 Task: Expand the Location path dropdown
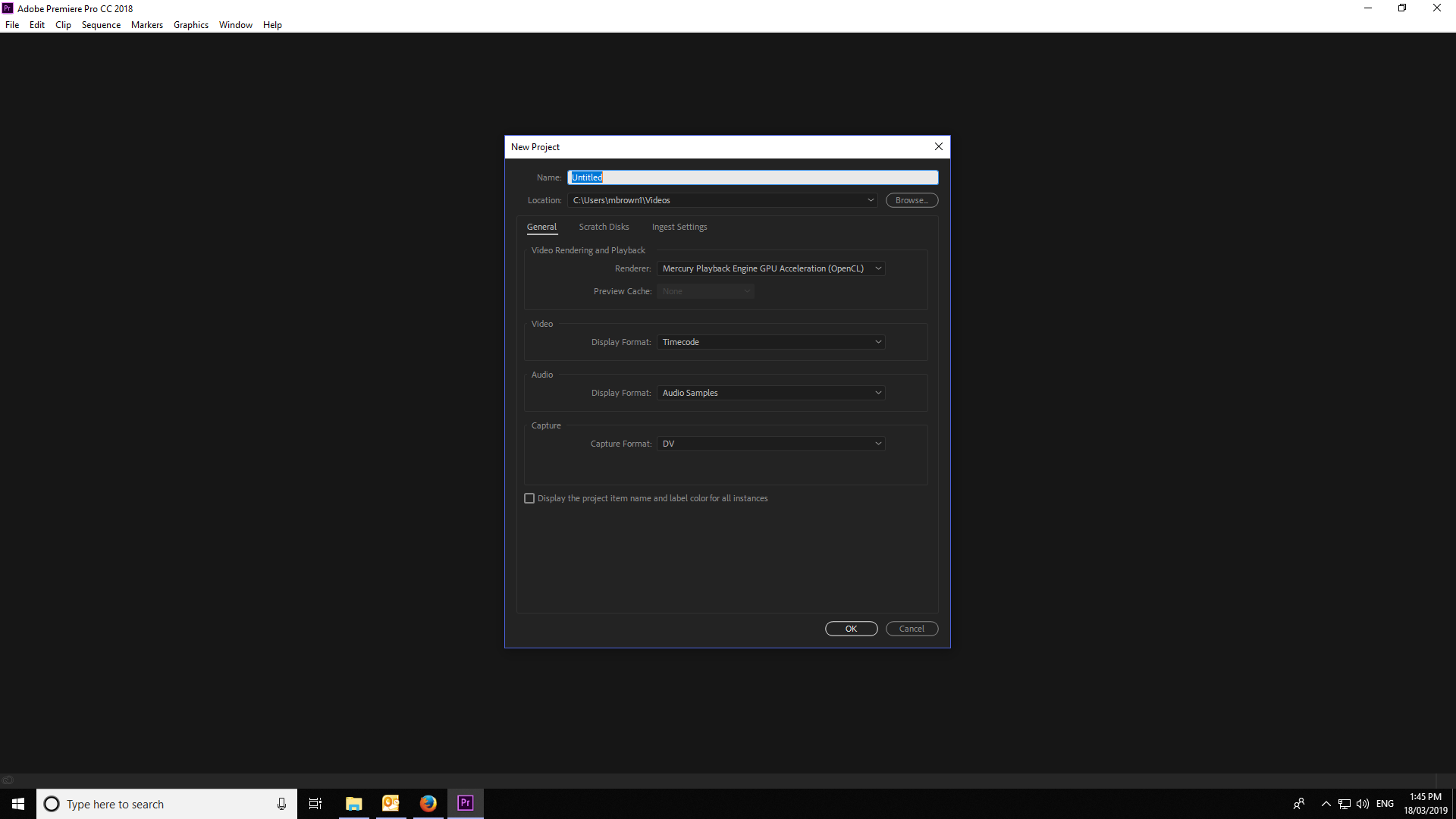[x=871, y=200]
